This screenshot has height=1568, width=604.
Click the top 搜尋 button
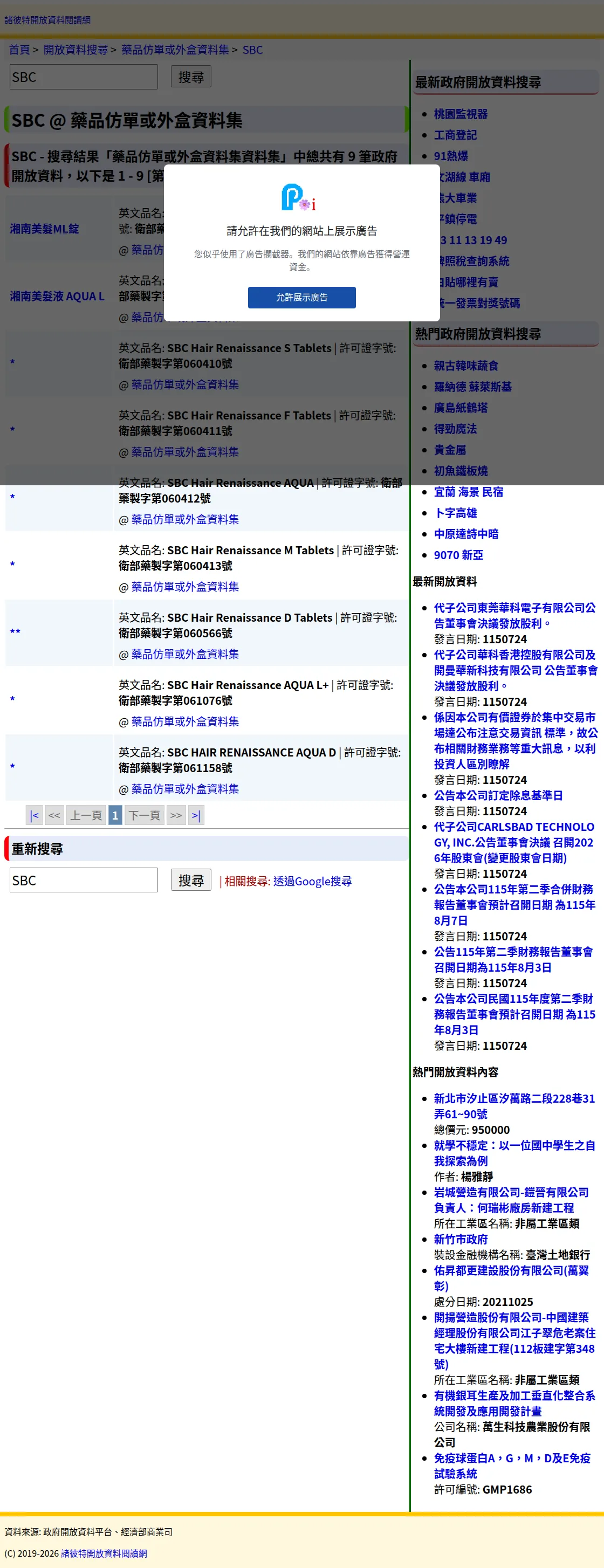[x=190, y=77]
